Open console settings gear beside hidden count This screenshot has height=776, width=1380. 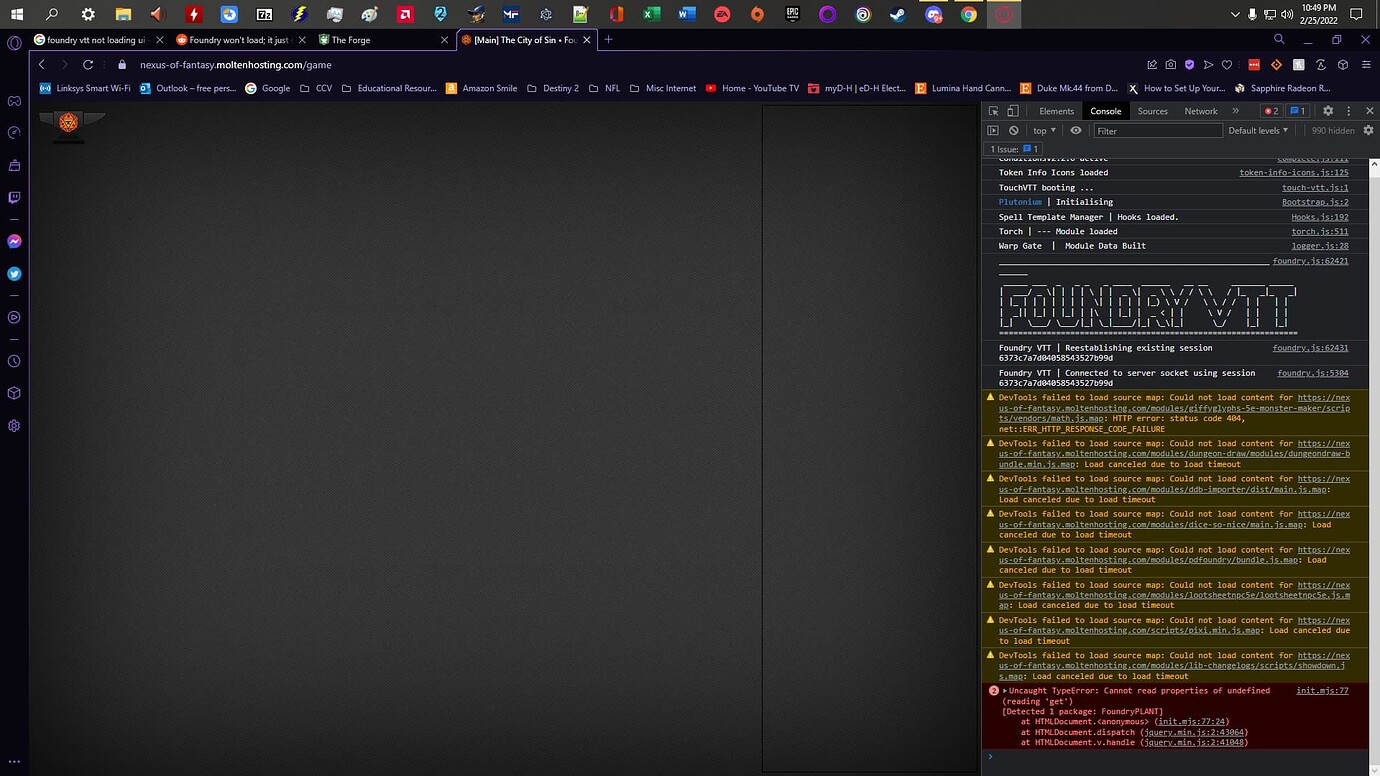(x=1368, y=130)
